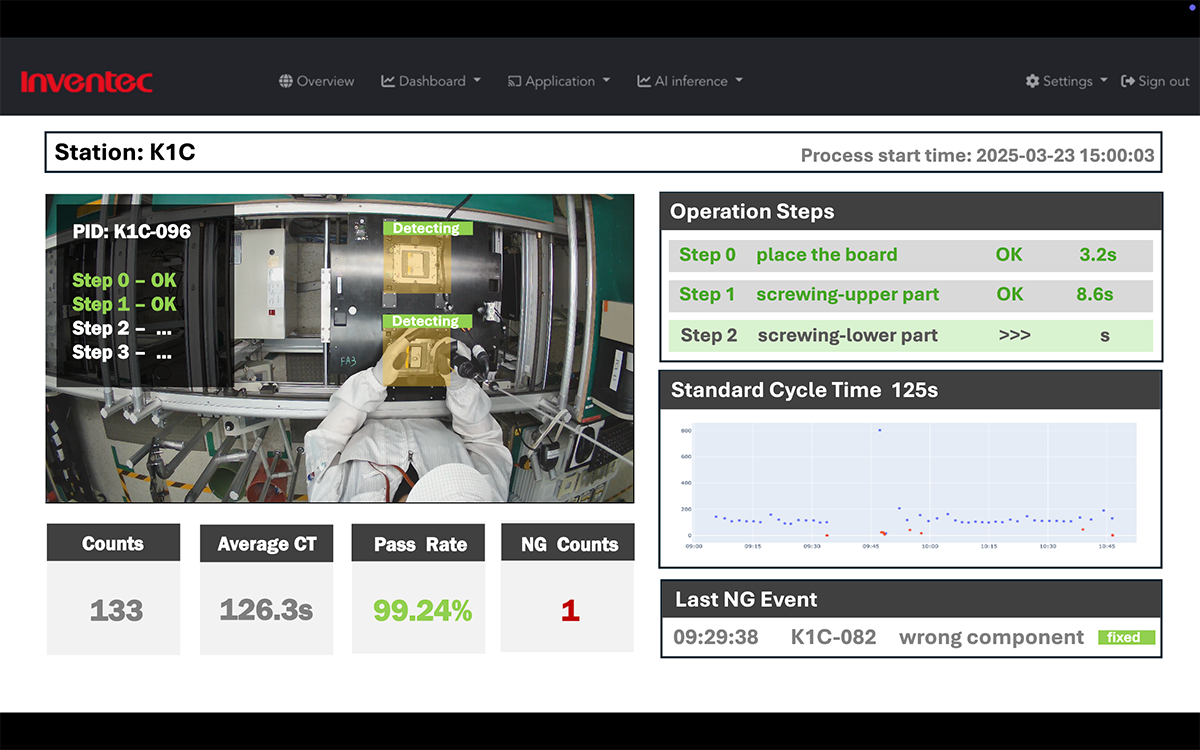Click the globe icon beside Overview
The width and height of the screenshot is (1200, 750).
[x=286, y=81]
